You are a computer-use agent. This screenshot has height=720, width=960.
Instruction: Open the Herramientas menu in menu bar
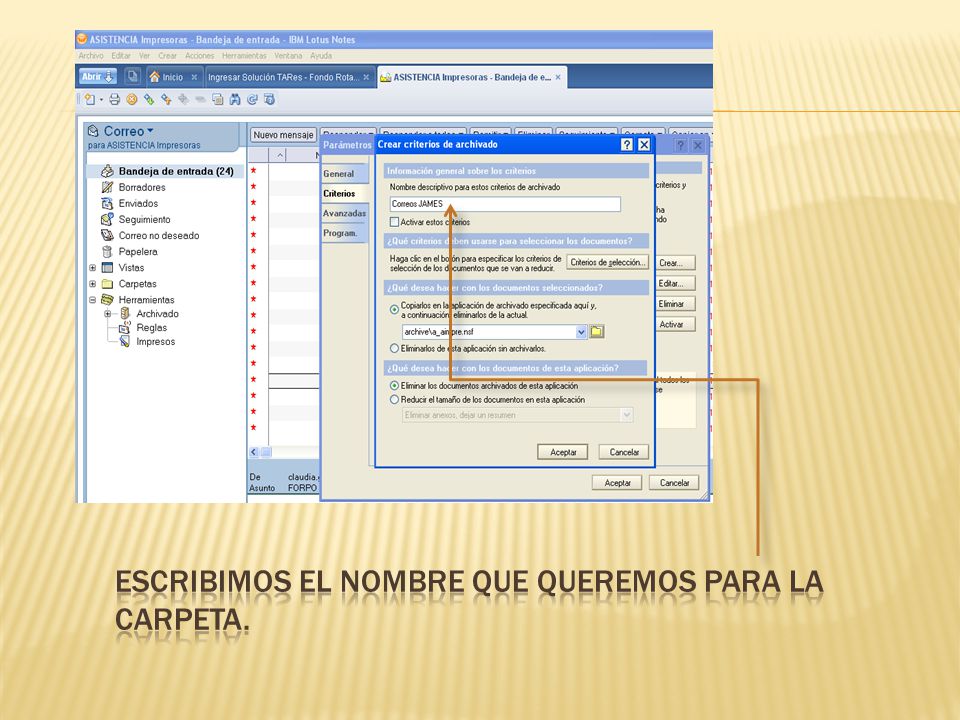click(x=244, y=56)
